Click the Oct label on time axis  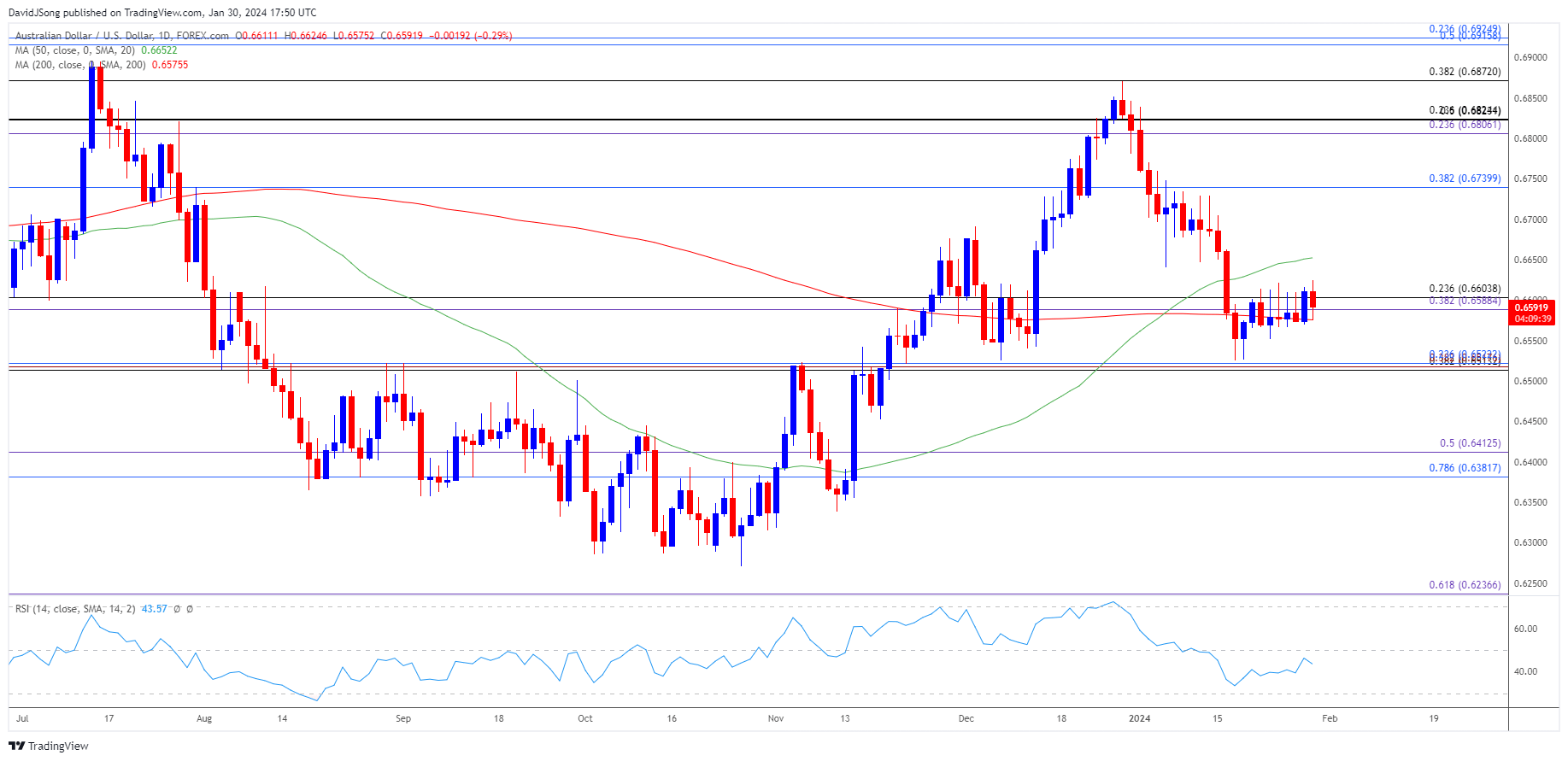coord(585,719)
